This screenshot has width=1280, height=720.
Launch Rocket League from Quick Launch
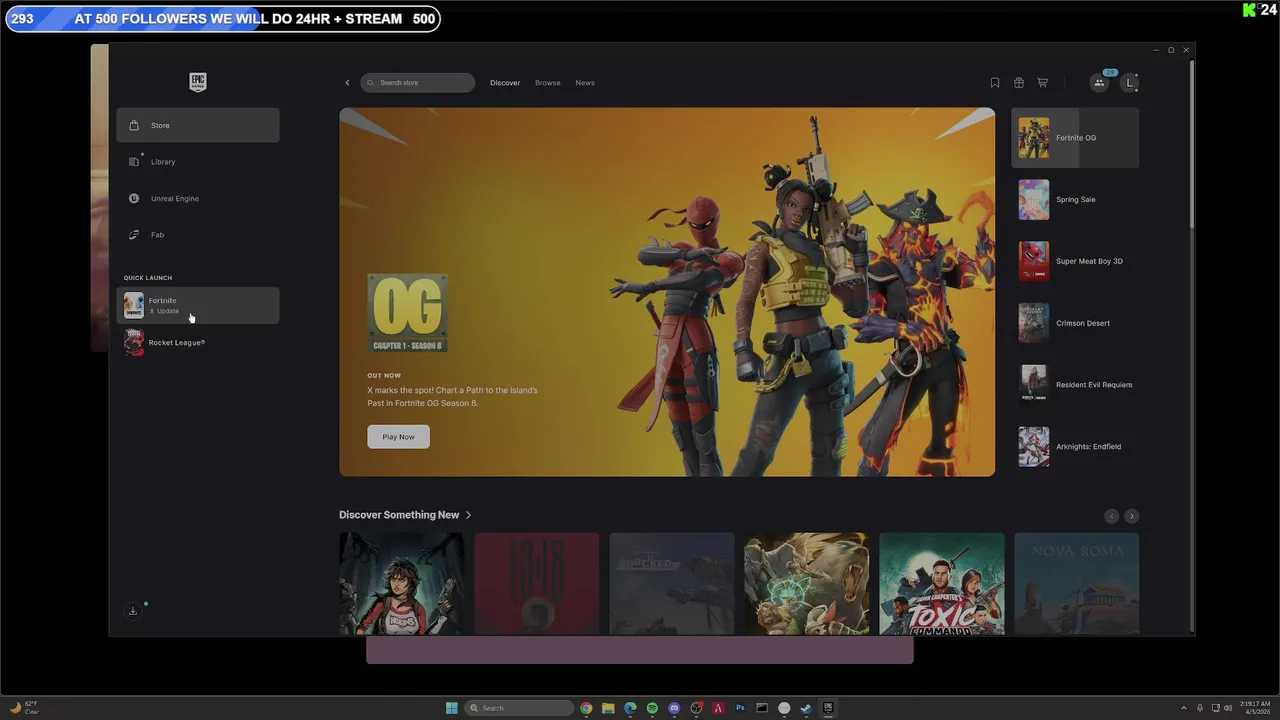click(x=198, y=343)
